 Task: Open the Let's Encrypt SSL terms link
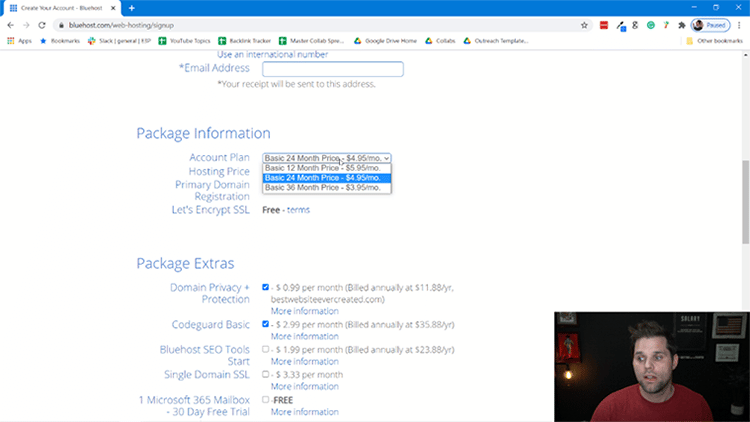tap(298, 210)
